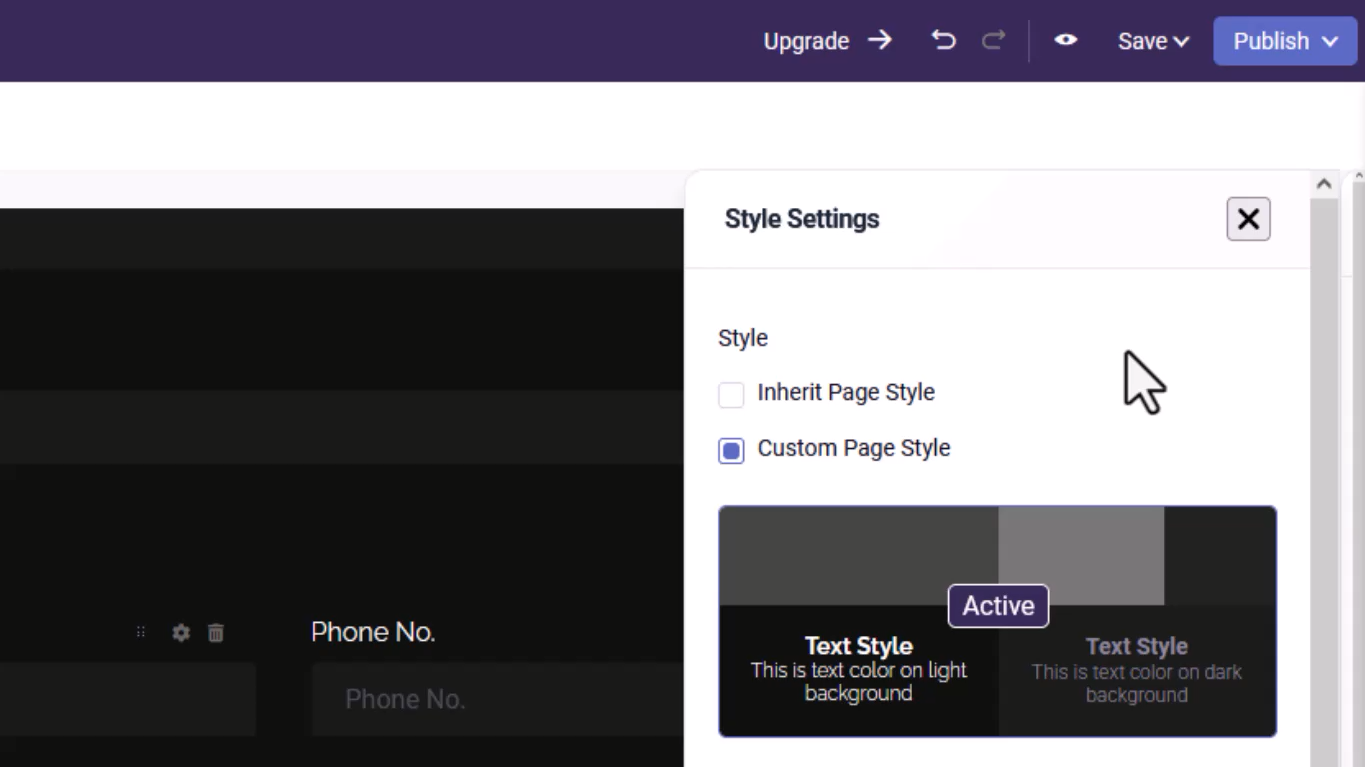
Task: Click the Active style badge
Action: click(x=998, y=606)
